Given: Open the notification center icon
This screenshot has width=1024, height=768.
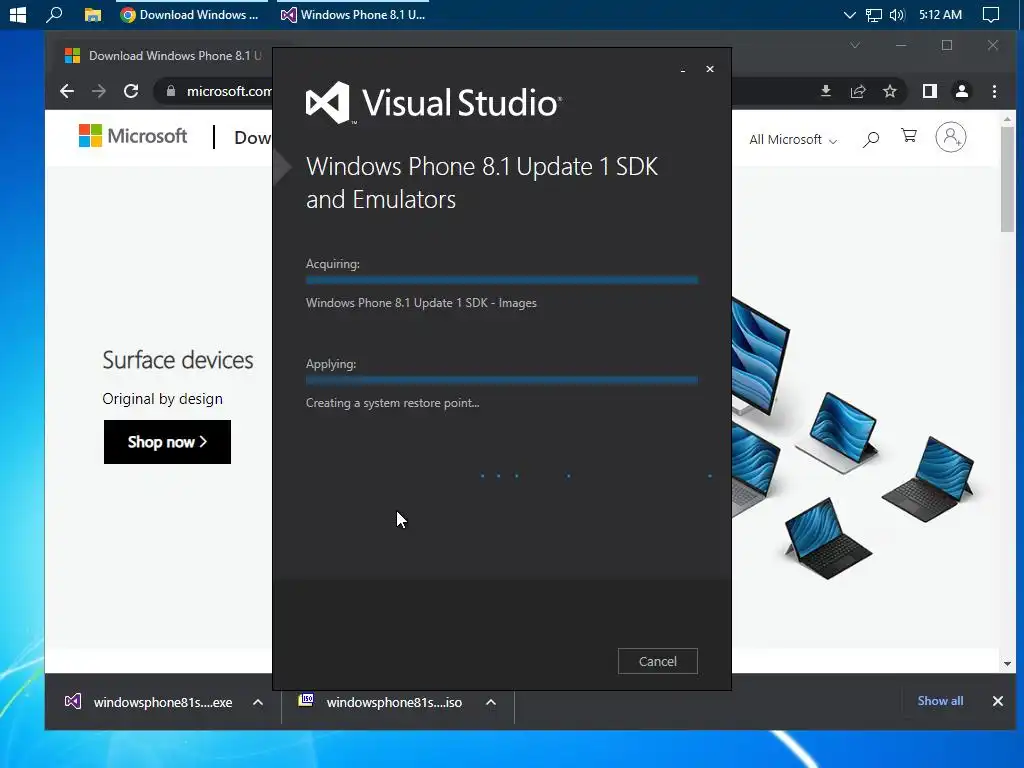Looking at the screenshot, I should click(991, 14).
